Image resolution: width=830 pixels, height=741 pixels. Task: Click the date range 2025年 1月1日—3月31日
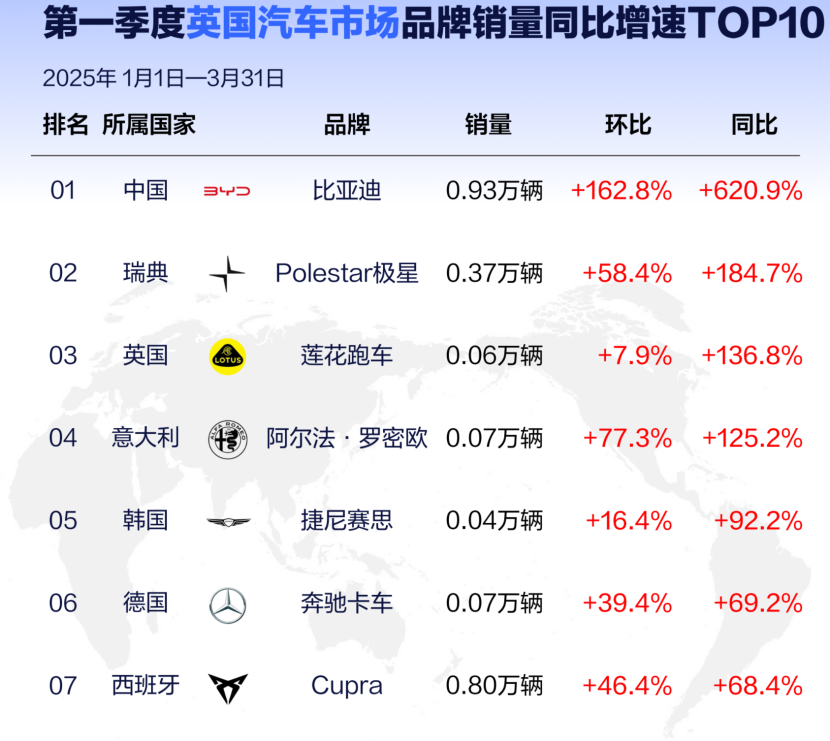(164, 78)
